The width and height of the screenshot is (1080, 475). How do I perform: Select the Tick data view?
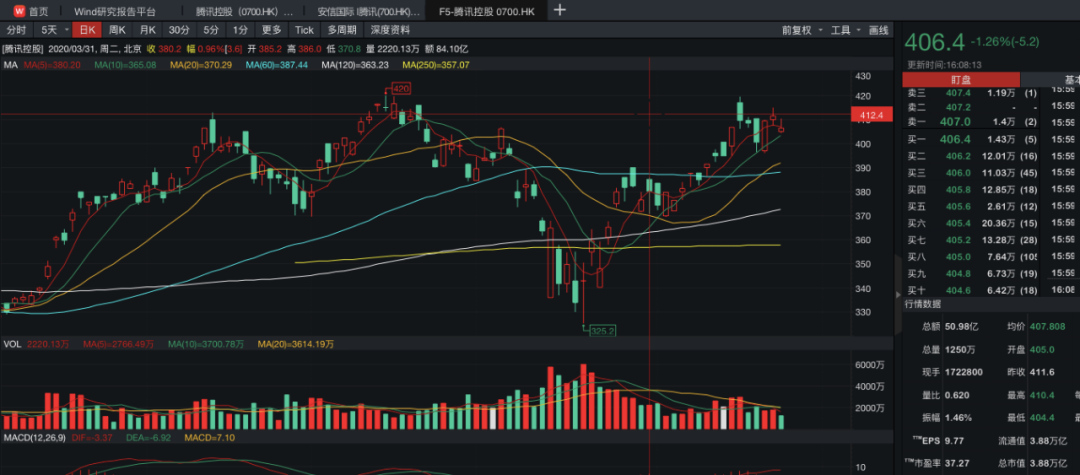(303, 30)
